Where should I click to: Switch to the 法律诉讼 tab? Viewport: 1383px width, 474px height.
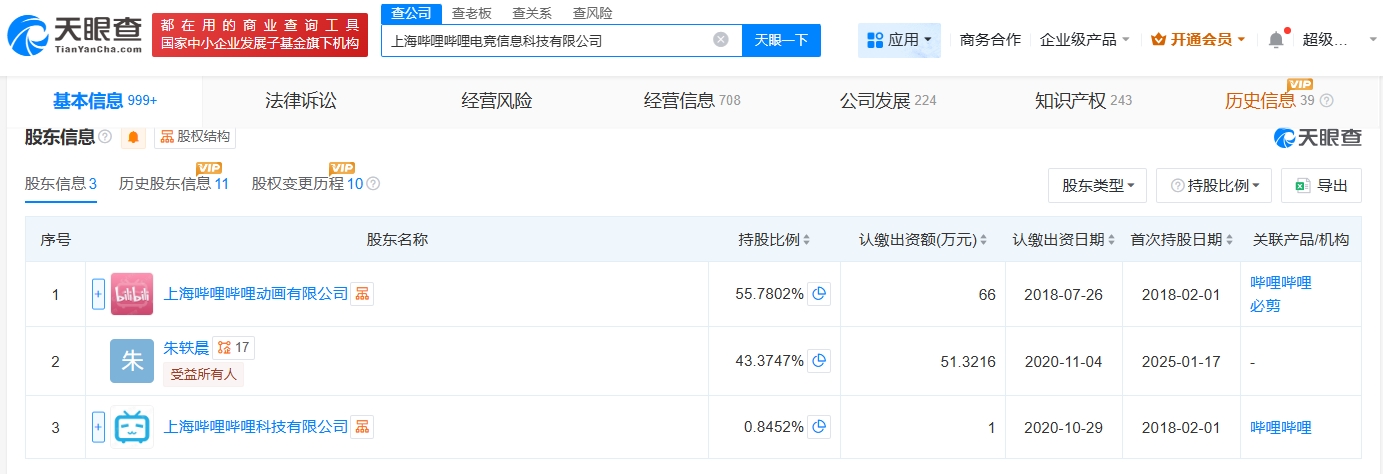tap(301, 100)
